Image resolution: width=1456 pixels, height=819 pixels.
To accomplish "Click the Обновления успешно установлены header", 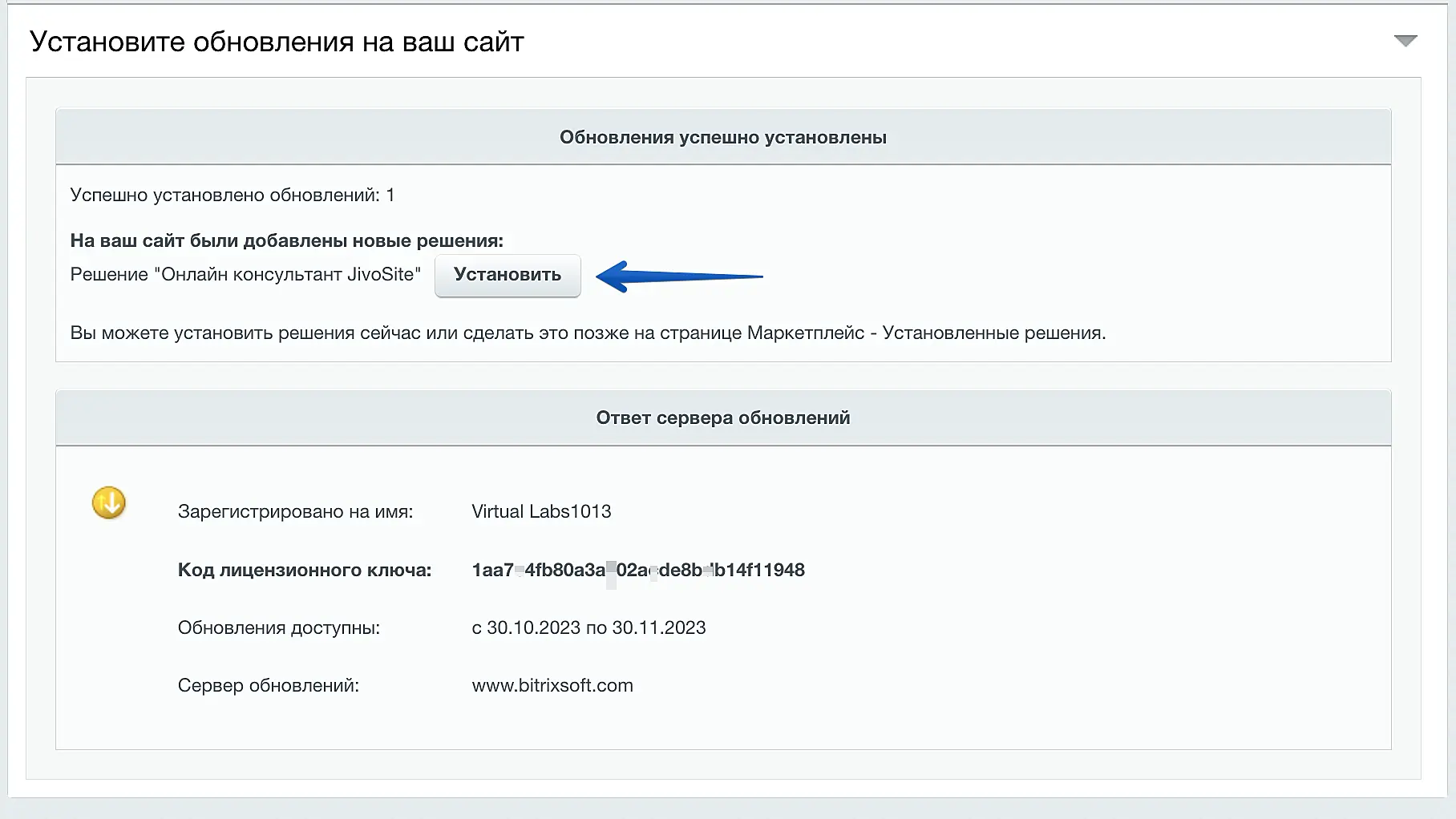I will coord(722,137).
